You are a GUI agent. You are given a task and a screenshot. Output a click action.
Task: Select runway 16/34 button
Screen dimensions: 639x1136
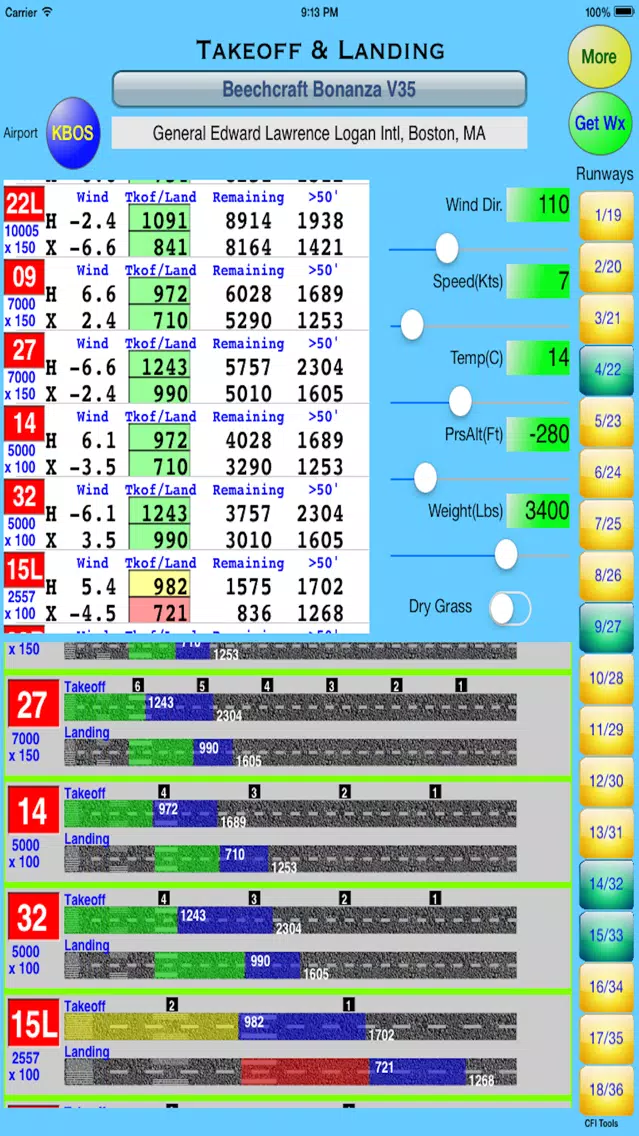[607, 987]
